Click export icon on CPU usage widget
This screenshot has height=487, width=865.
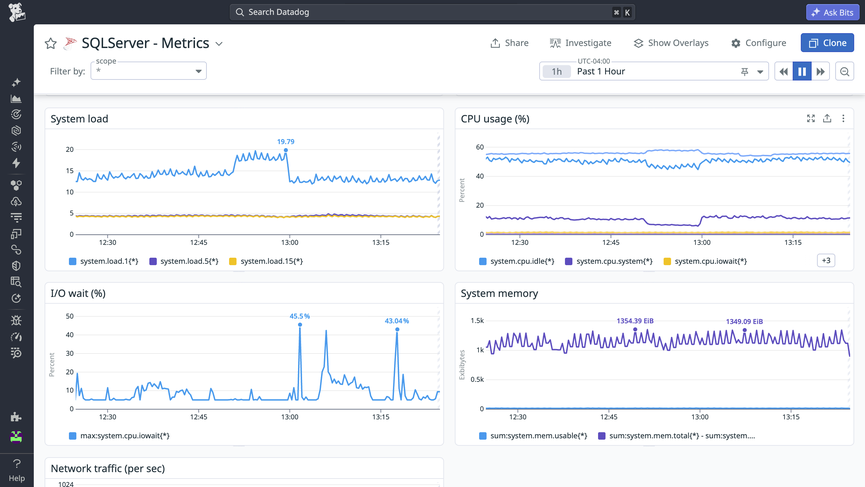(x=827, y=119)
